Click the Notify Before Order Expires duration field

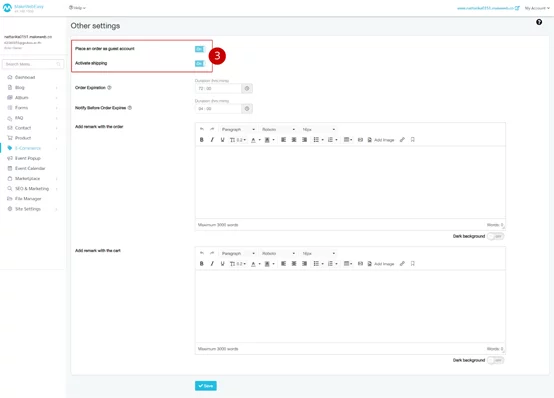(x=218, y=109)
